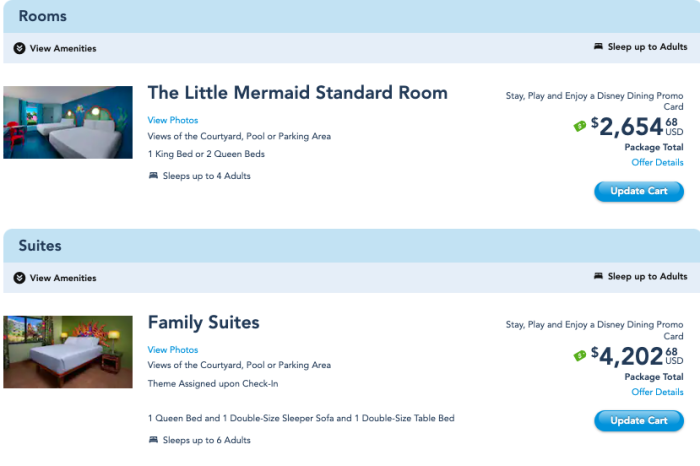Click bed icon next to Sleeps up to 6 Adults
The height and width of the screenshot is (466, 700).
click(x=153, y=440)
